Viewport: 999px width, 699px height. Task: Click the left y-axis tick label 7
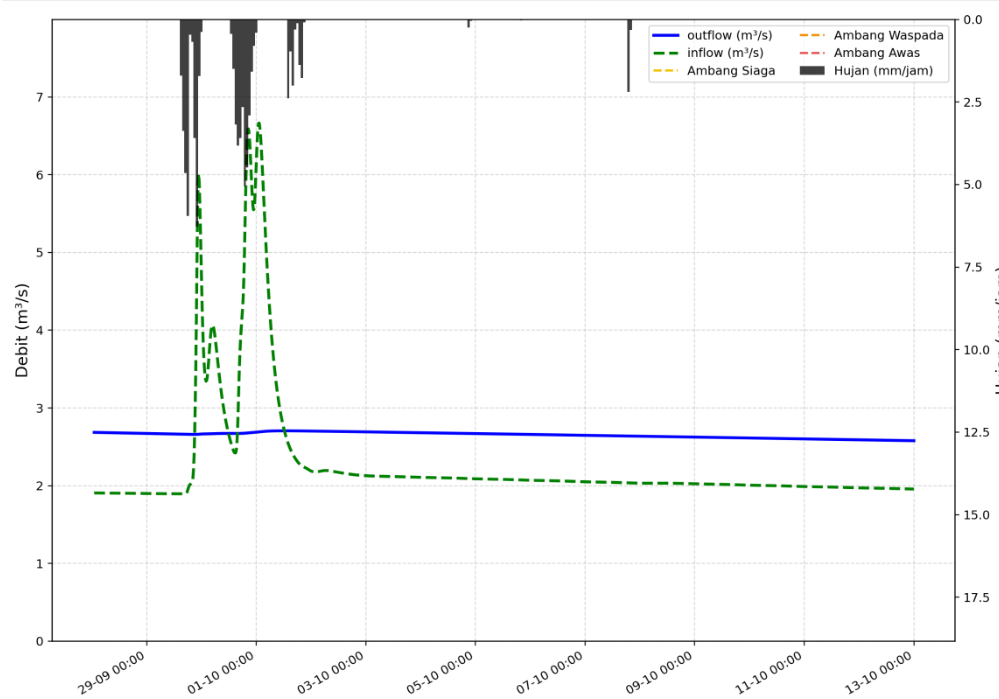(39, 97)
